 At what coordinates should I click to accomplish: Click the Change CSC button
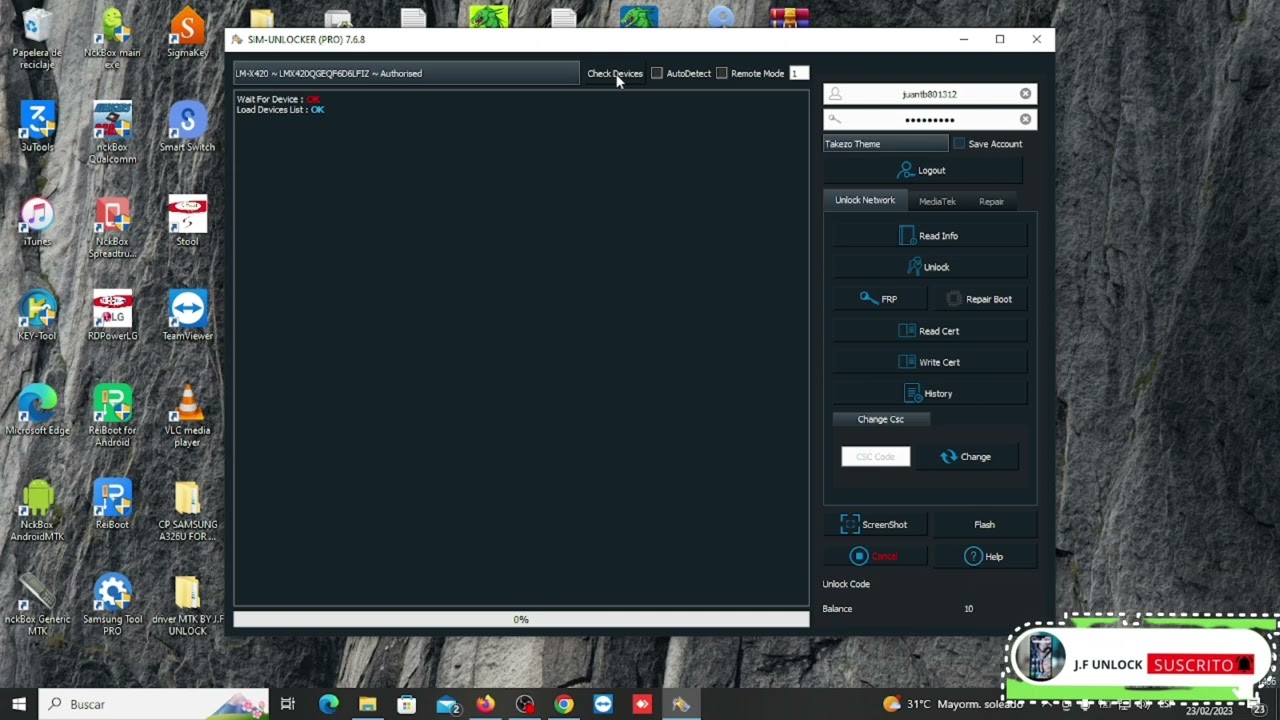tap(965, 457)
